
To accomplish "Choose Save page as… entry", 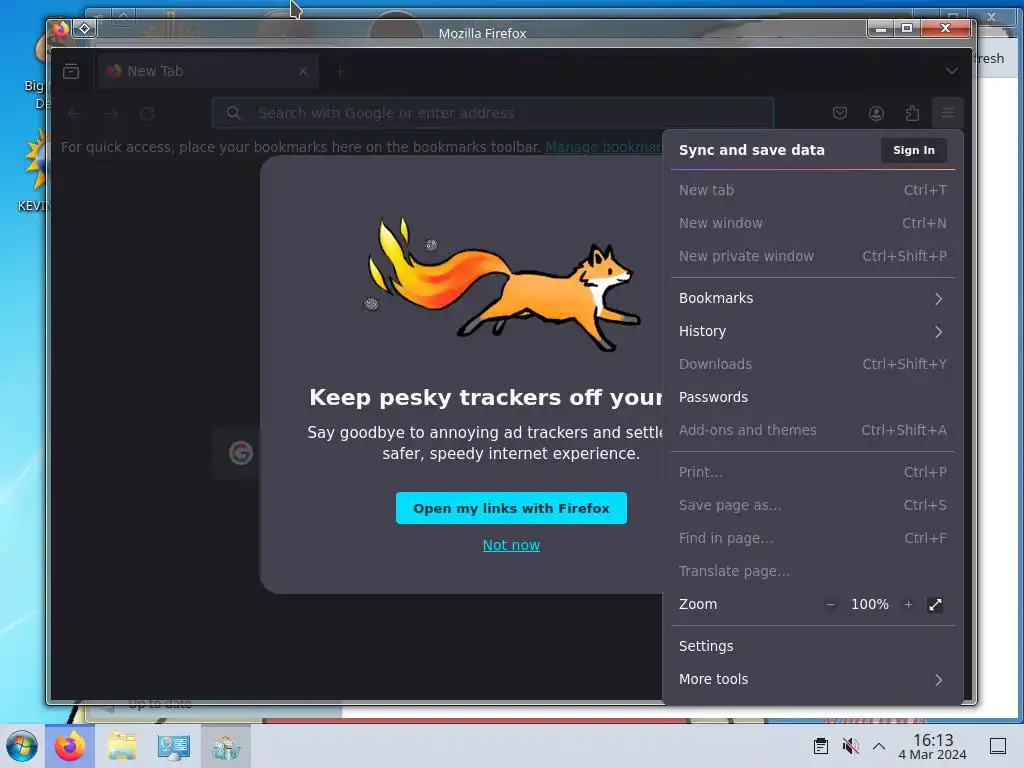I will 812,505.
